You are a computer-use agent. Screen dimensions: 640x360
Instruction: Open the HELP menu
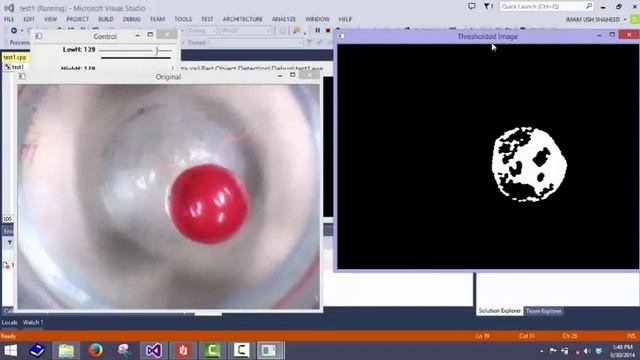(345, 19)
